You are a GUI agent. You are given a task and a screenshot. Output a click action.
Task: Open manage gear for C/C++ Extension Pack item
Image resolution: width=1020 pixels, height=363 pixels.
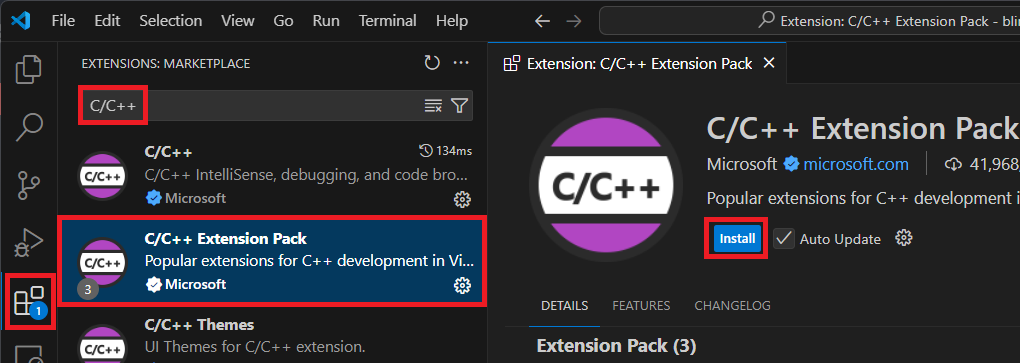(x=462, y=285)
